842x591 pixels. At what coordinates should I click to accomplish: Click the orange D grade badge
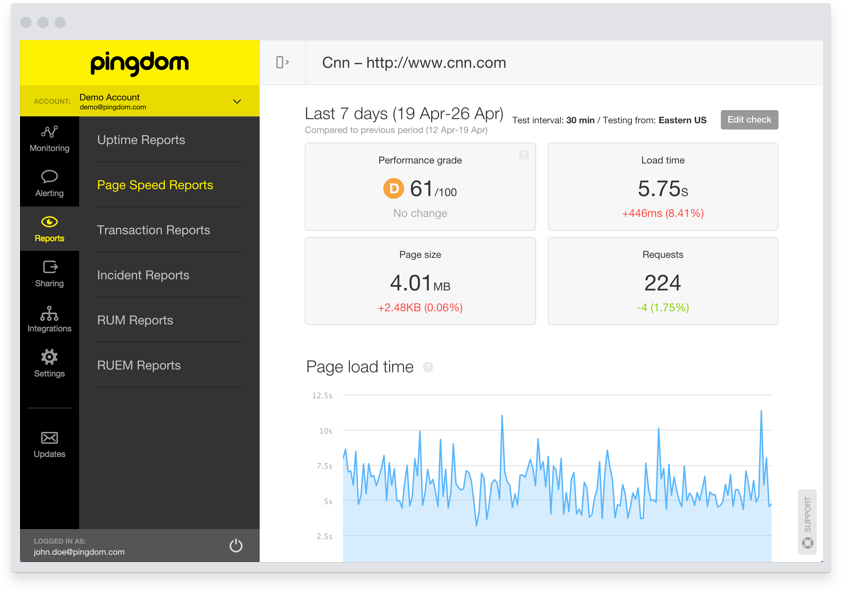393,188
